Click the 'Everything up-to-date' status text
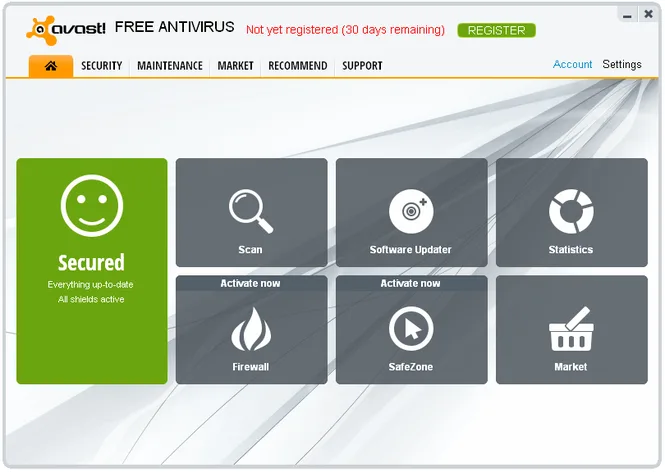665x472 pixels. 90,285
